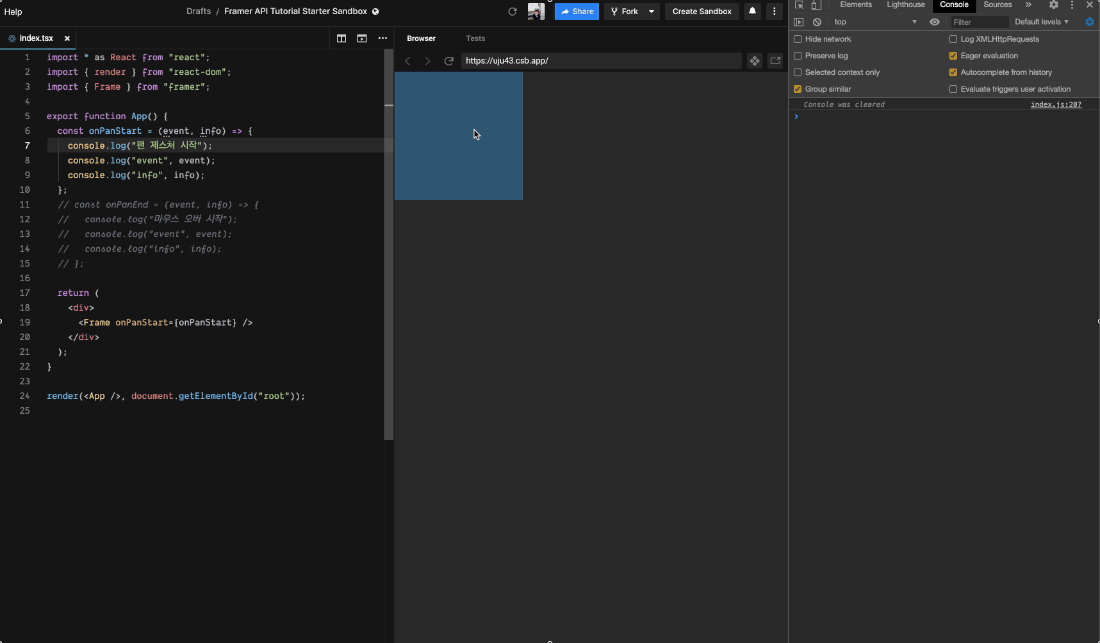
Task: Enable Hide network checkbox
Action: (x=798, y=39)
